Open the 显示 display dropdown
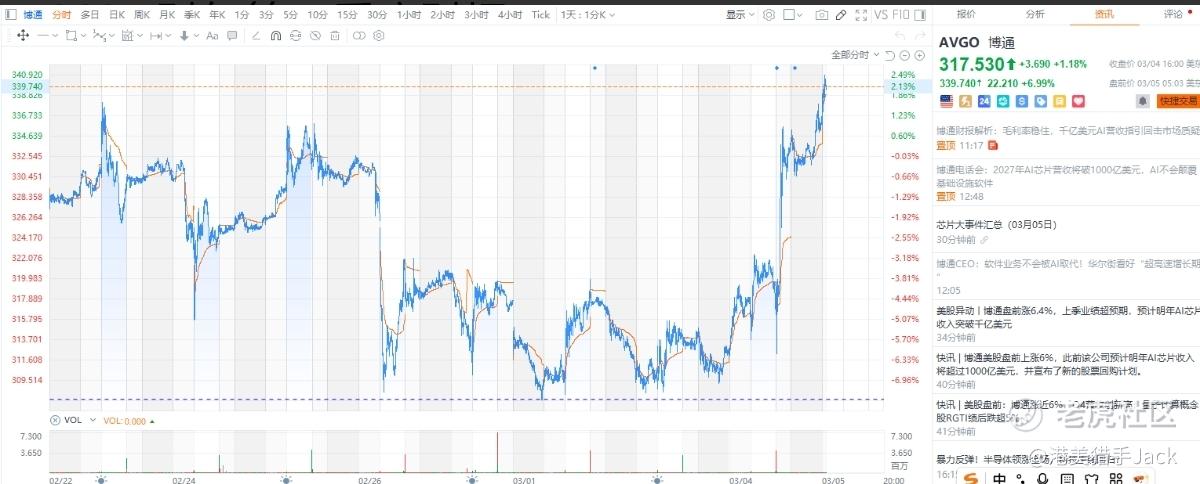The width and height of the screenshot is (1200, 484). click(740, 15)
